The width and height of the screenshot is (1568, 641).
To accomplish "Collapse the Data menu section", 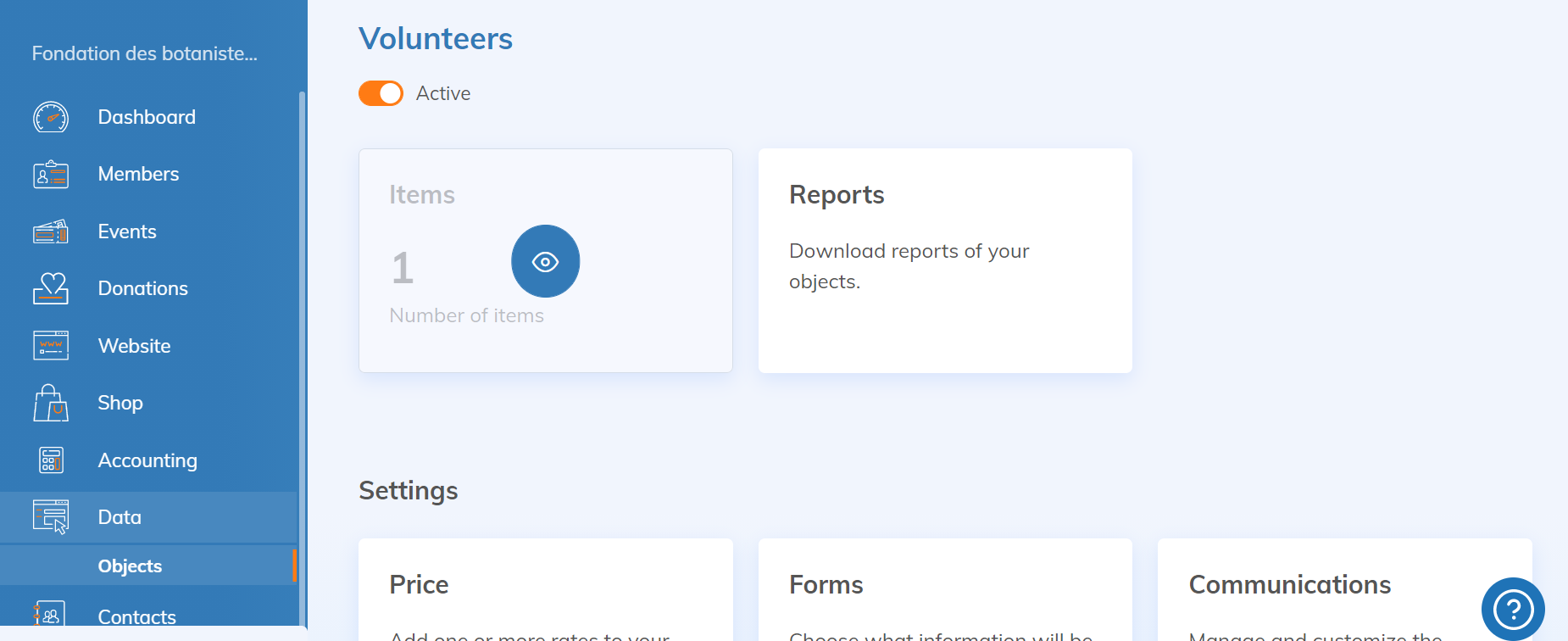I will click(120, 517).
